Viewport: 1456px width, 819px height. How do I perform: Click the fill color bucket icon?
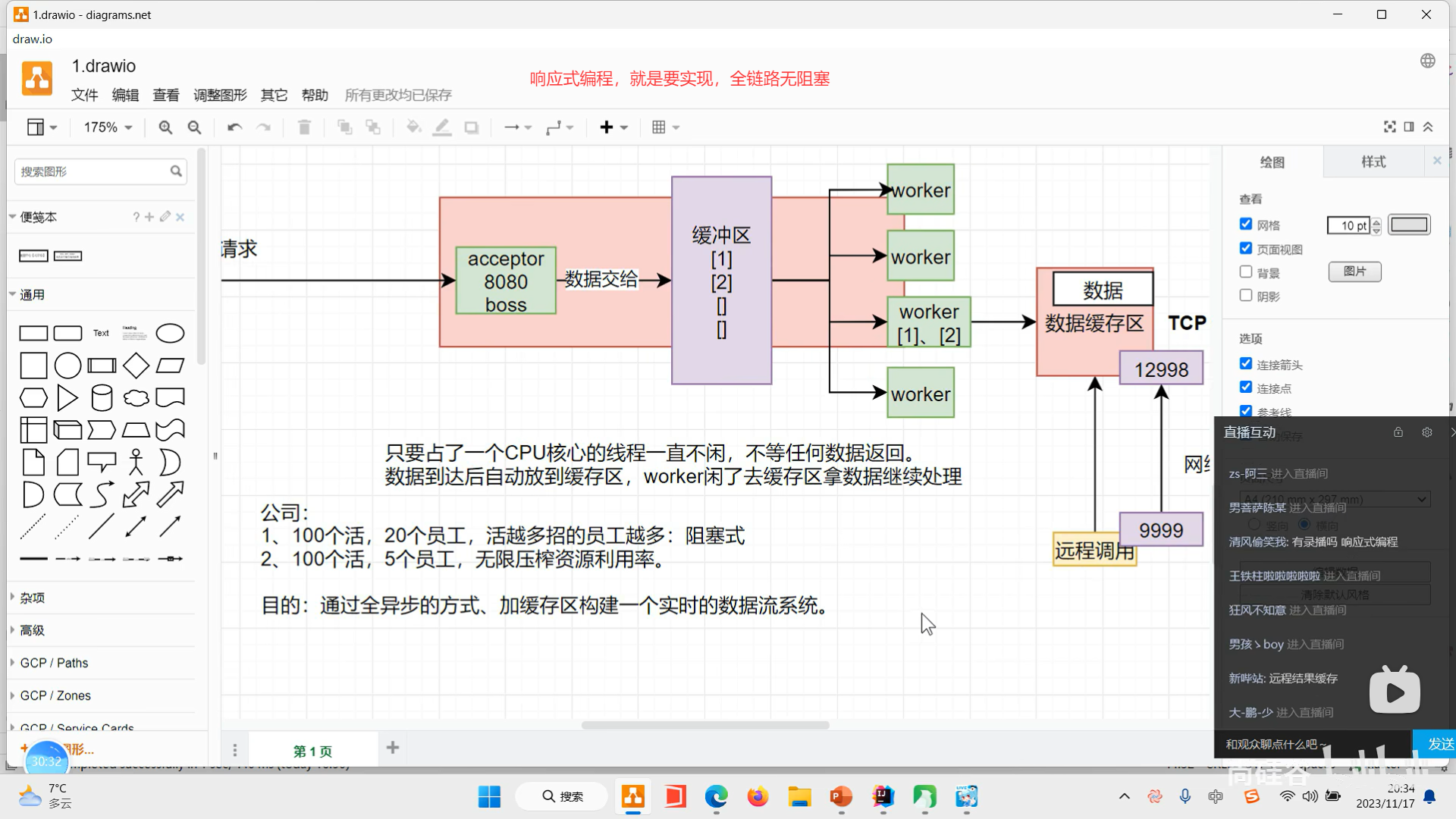click(413, 127)
